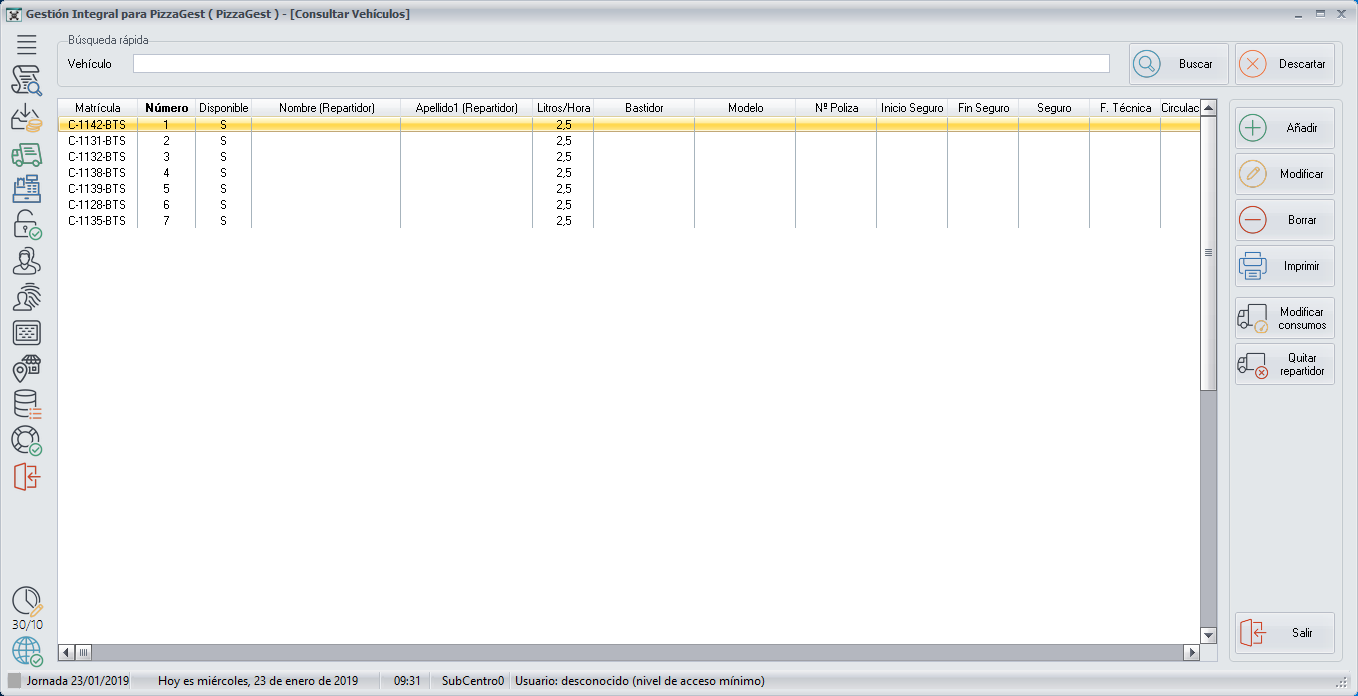Click the Litros/Hora column header
The height and width of the screenshot is (696, 1358).
pyautogui.click(x=563, y=108)
